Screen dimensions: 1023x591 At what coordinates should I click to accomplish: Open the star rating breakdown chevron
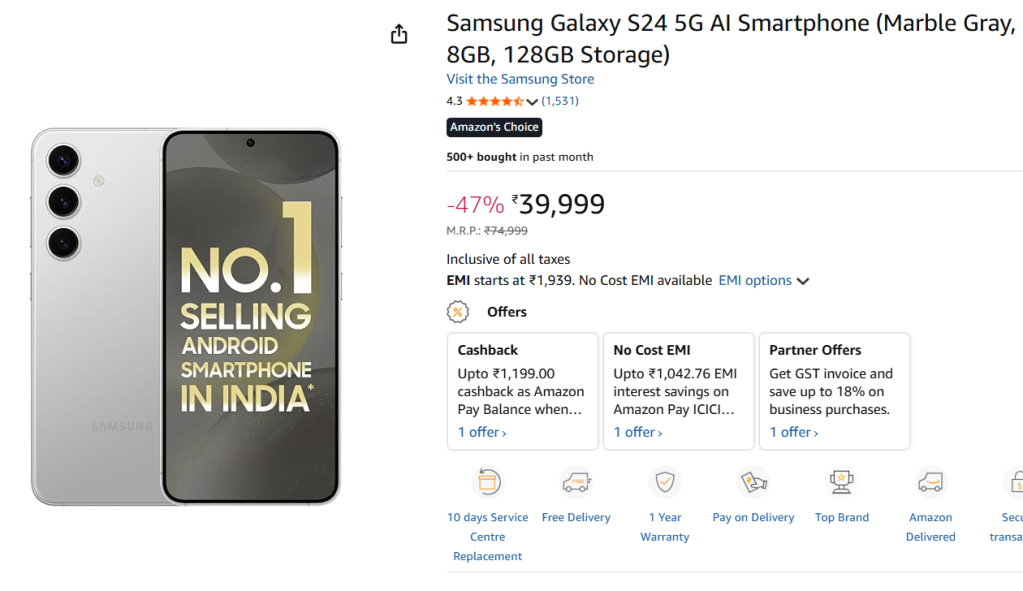click(532, 101)
